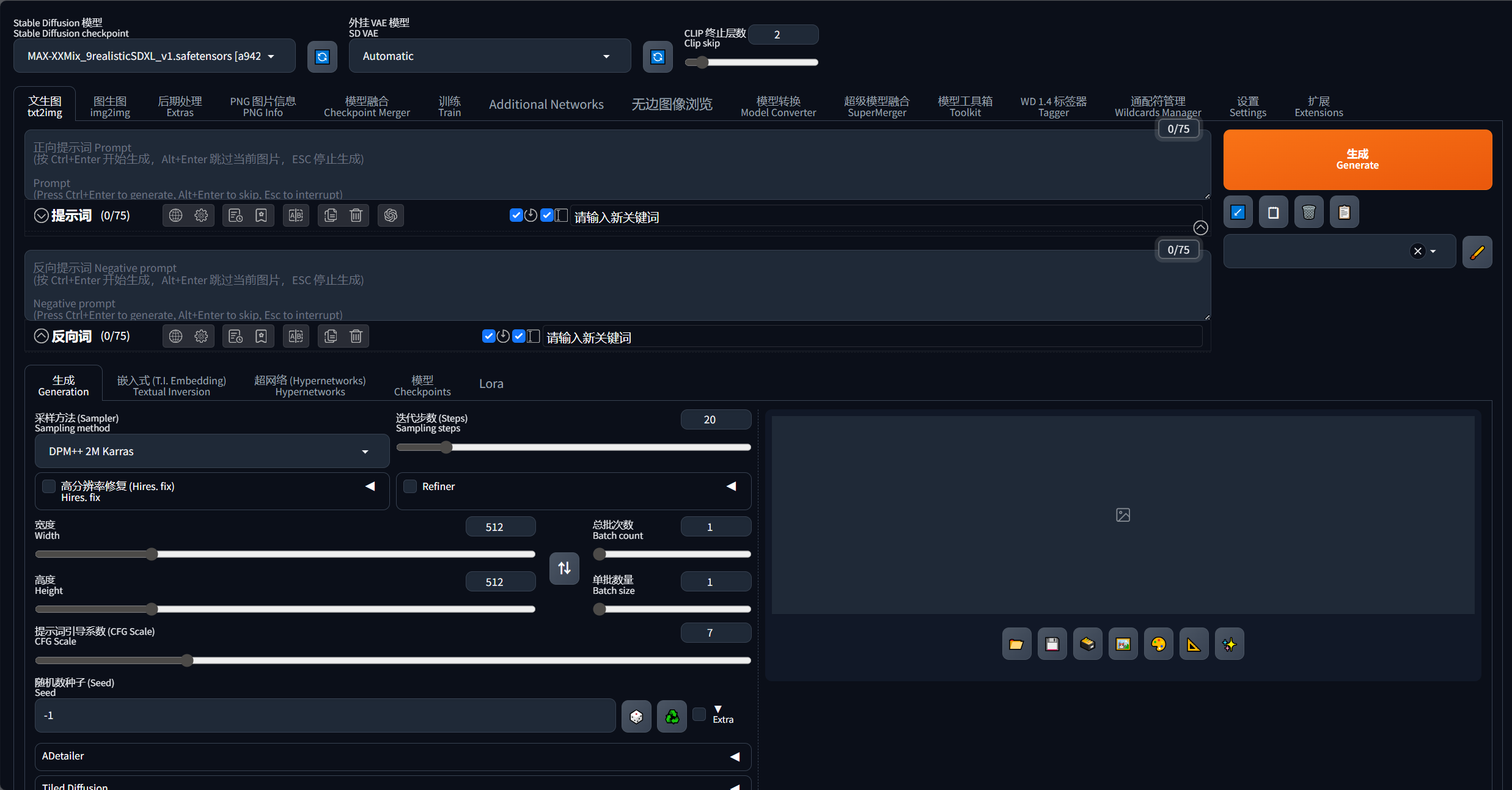This screenshot has height=790, width=1512.
Task: Click the dice random seed icon
Action: [636, 716]
